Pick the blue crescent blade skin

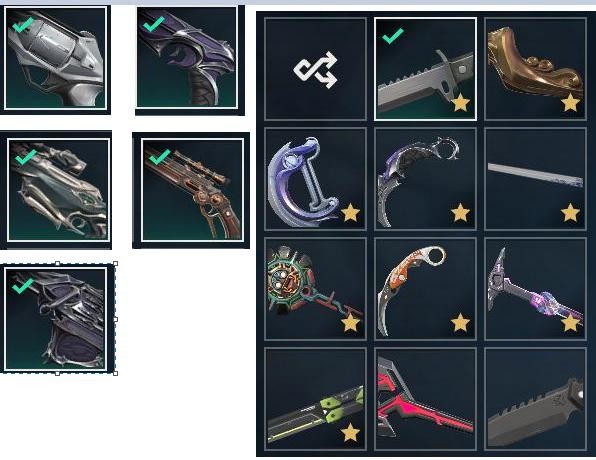click(315, 179)
